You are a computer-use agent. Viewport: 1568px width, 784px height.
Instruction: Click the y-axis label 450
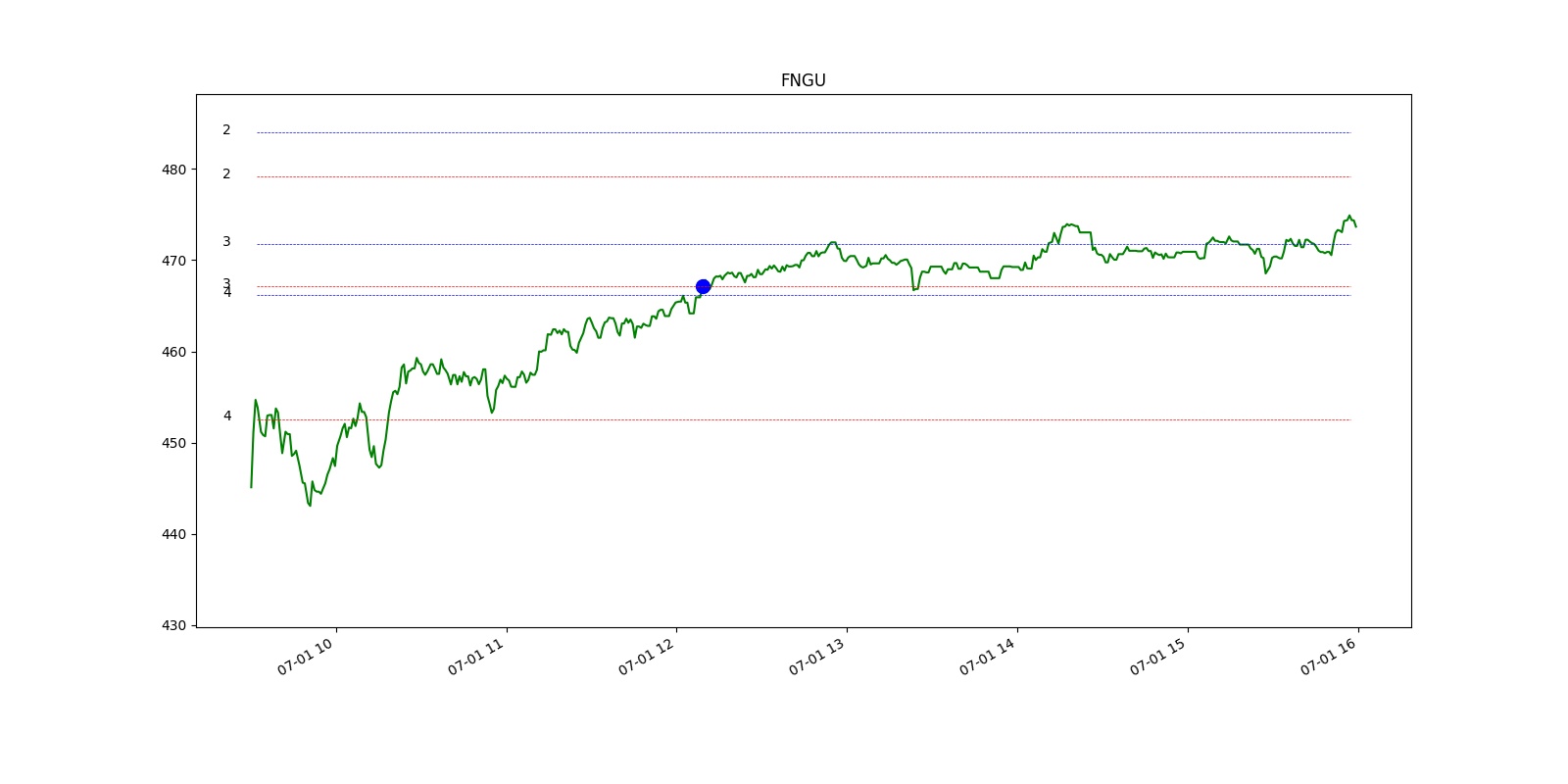tap(173, 443)
